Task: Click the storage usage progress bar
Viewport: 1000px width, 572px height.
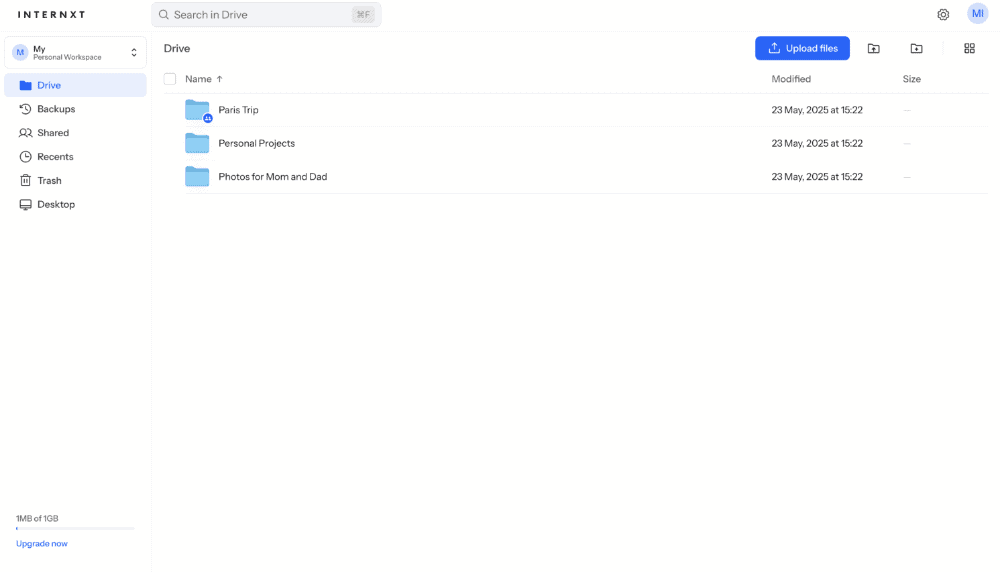Action: (x=75, y=529)
